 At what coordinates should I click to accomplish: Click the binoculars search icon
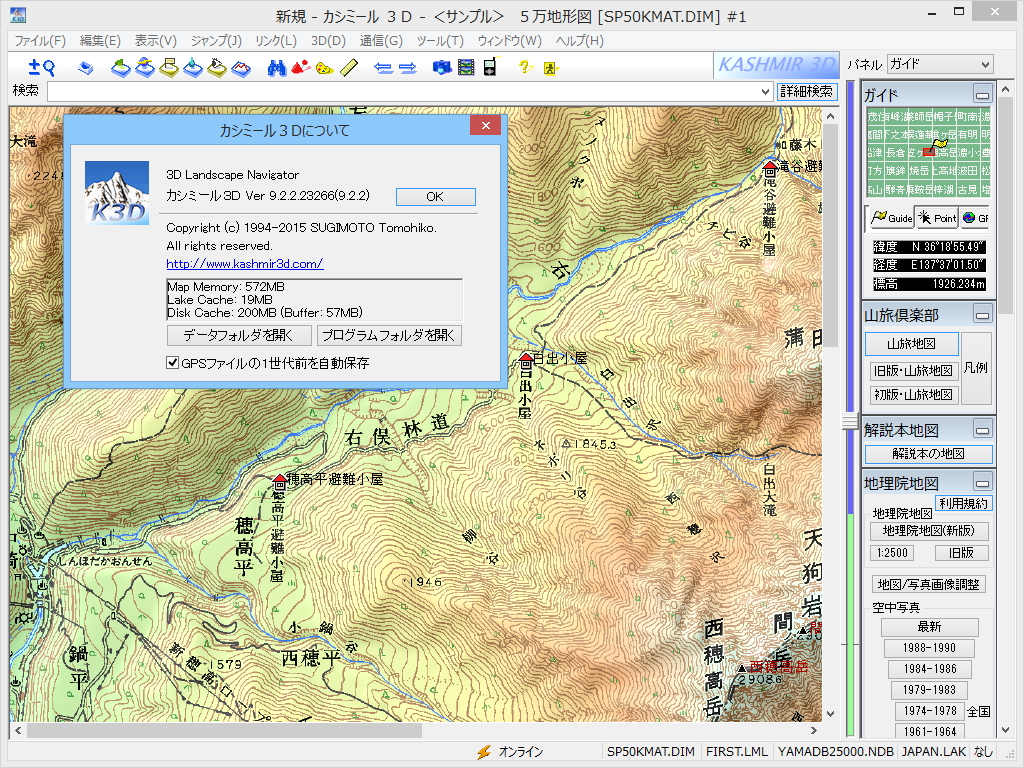(x=277, y=67)
